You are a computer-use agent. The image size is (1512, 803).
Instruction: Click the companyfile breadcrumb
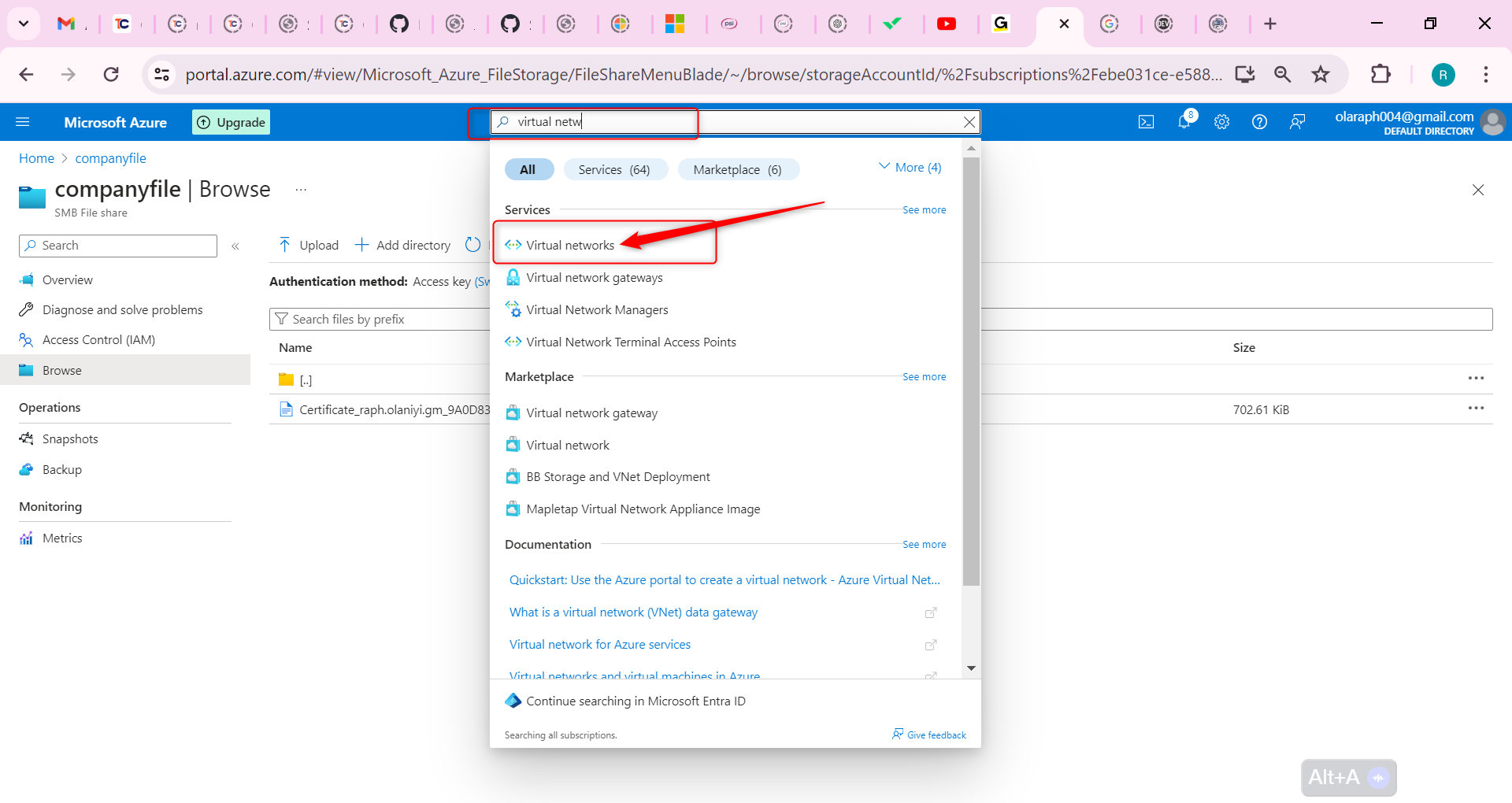click(110, 158)
